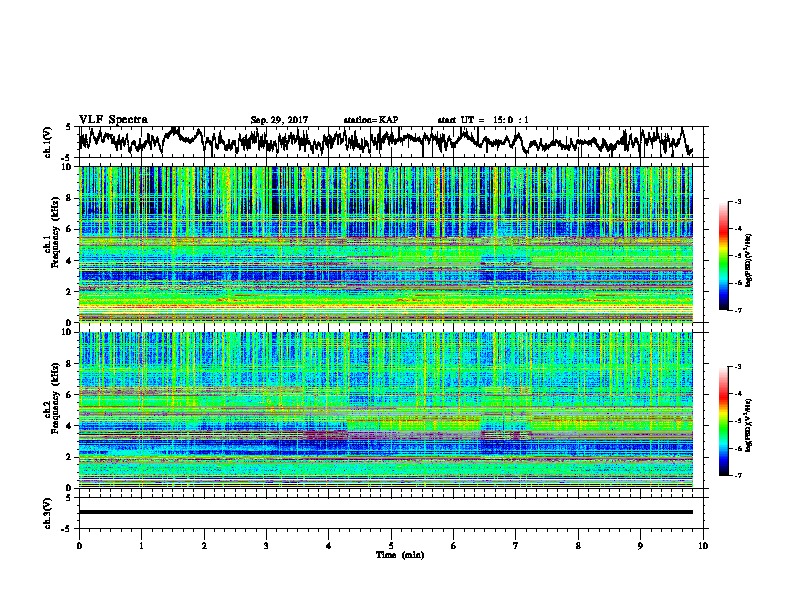Click the ch.1 color bar log(PSD) title
The height and width of the screenshot is (612, 792).
[749, 260]
